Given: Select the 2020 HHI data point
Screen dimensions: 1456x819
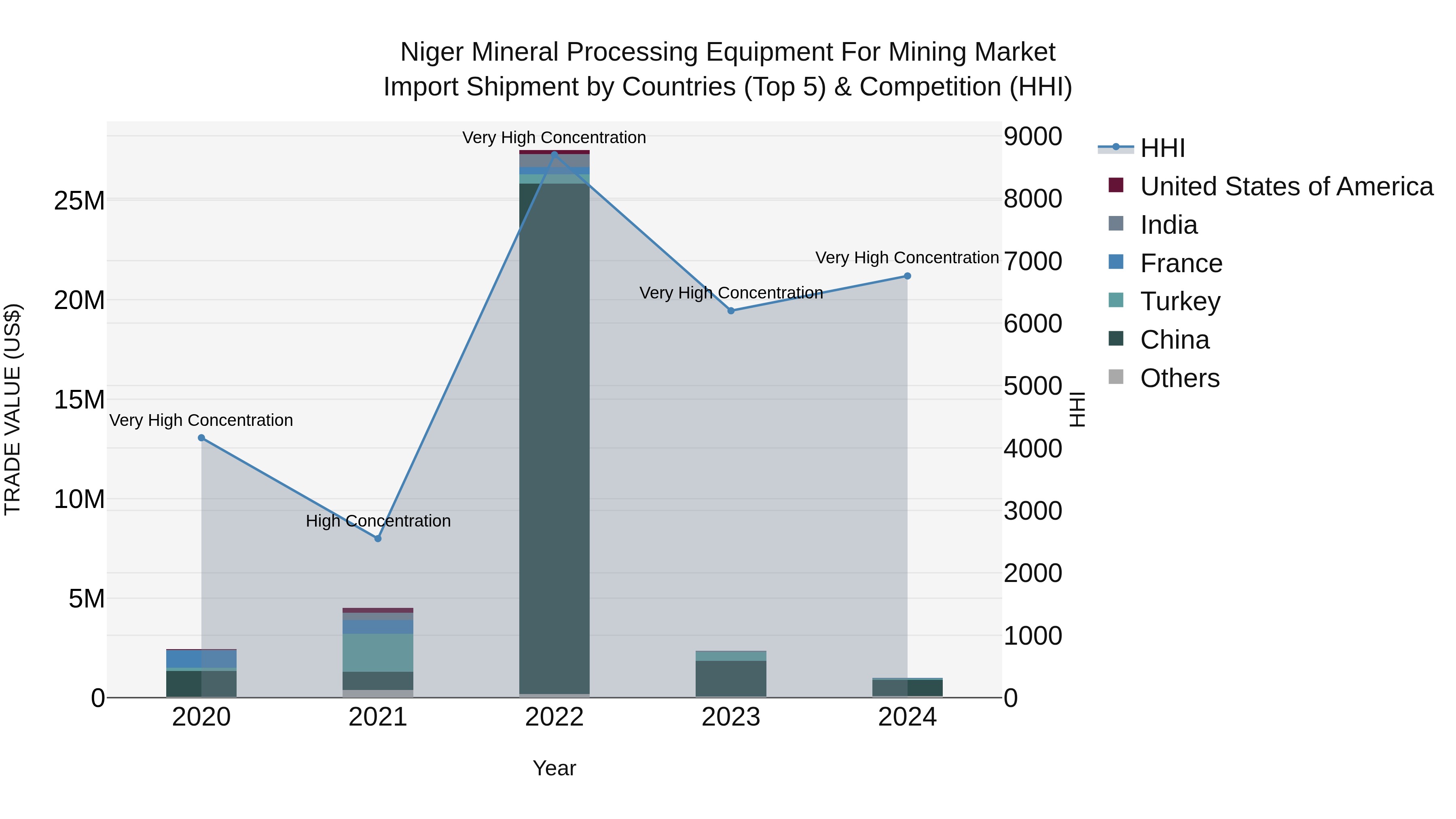Looking at the screenshot, I should 201,438.
